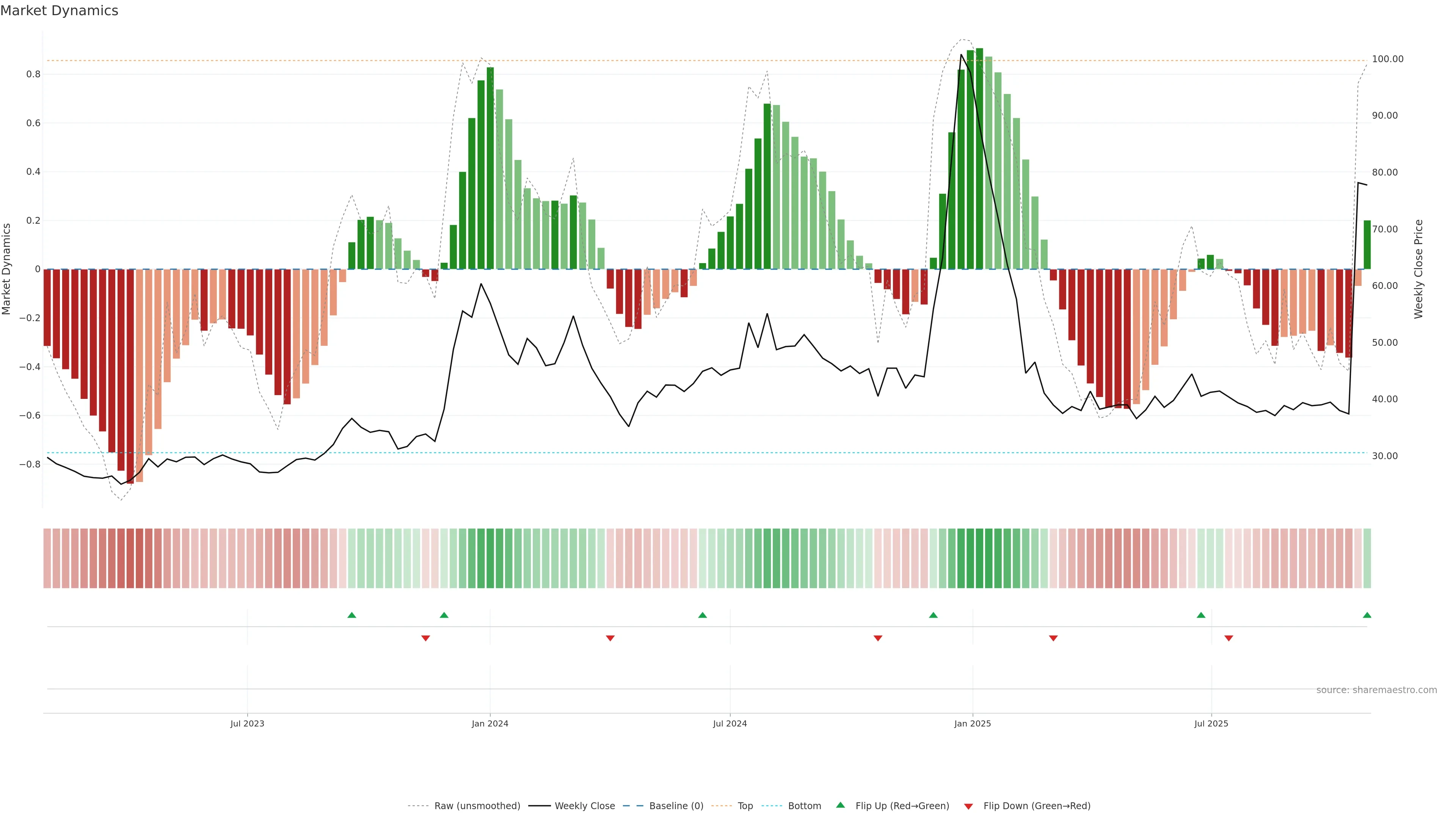Viewport: 1456px width, 819px height.
Task: Click the source: sharemaestro.com text
Action: pos(1376,690)
